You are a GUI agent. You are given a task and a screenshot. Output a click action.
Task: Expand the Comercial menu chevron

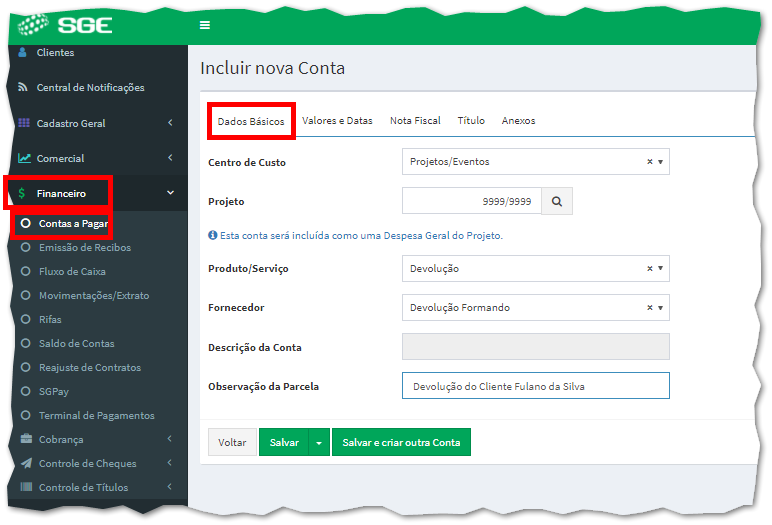170,158
